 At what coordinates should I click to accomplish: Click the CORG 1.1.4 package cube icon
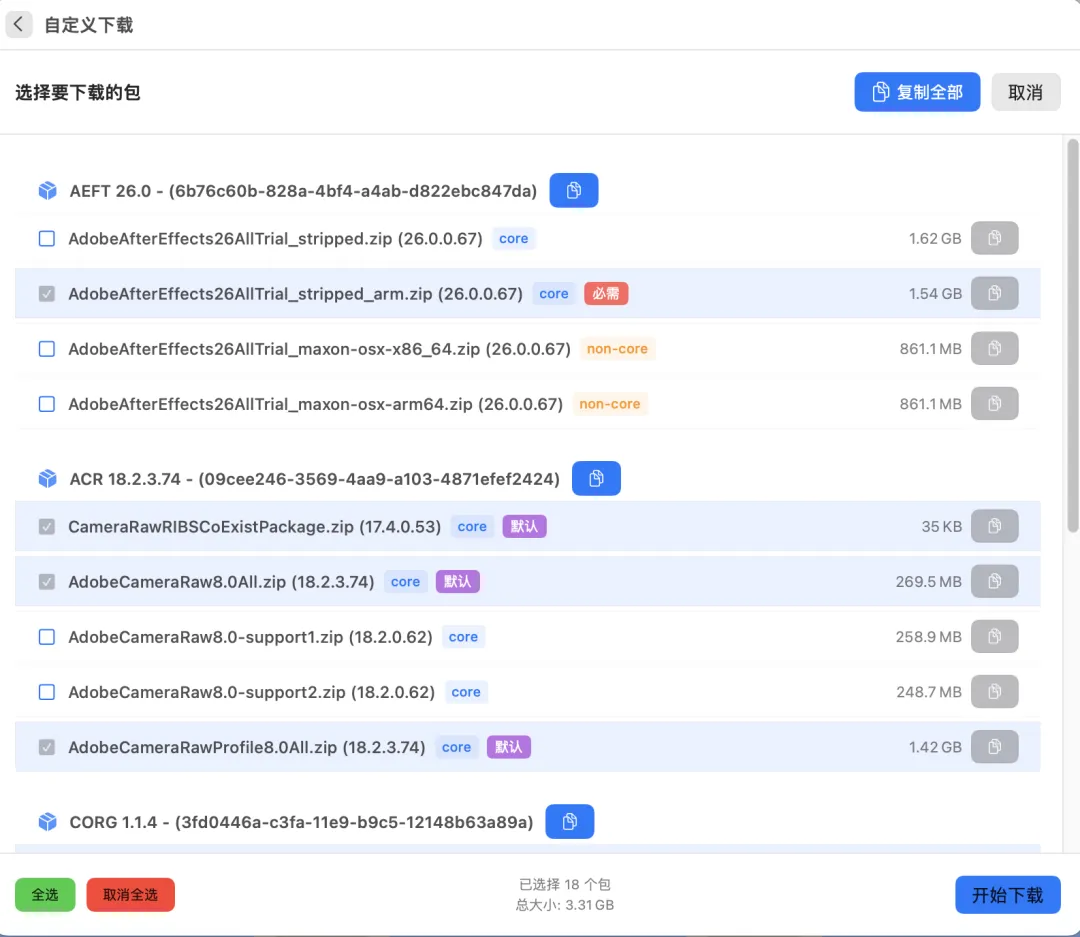coord(48,822)
